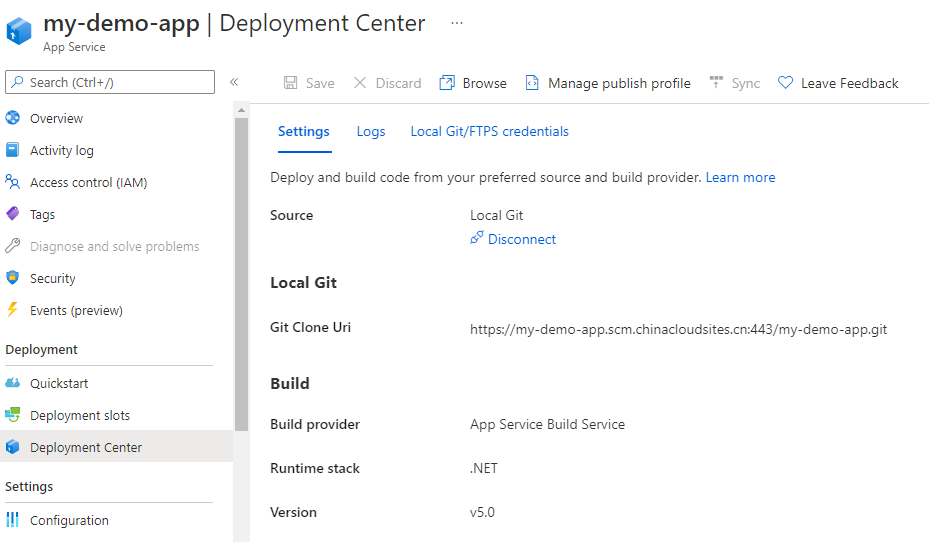929x542 pixels.
Task: Focus the Search (Ctrl+/) input box
Action: (x=110, y=82)
